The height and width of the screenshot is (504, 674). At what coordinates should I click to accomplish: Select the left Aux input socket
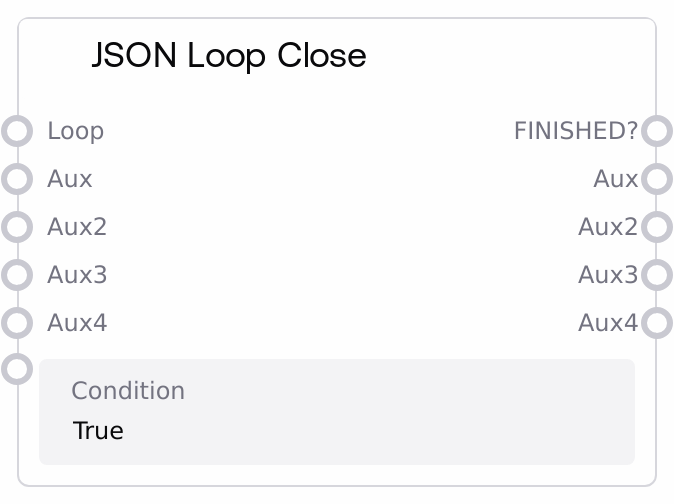pos(18,179)
